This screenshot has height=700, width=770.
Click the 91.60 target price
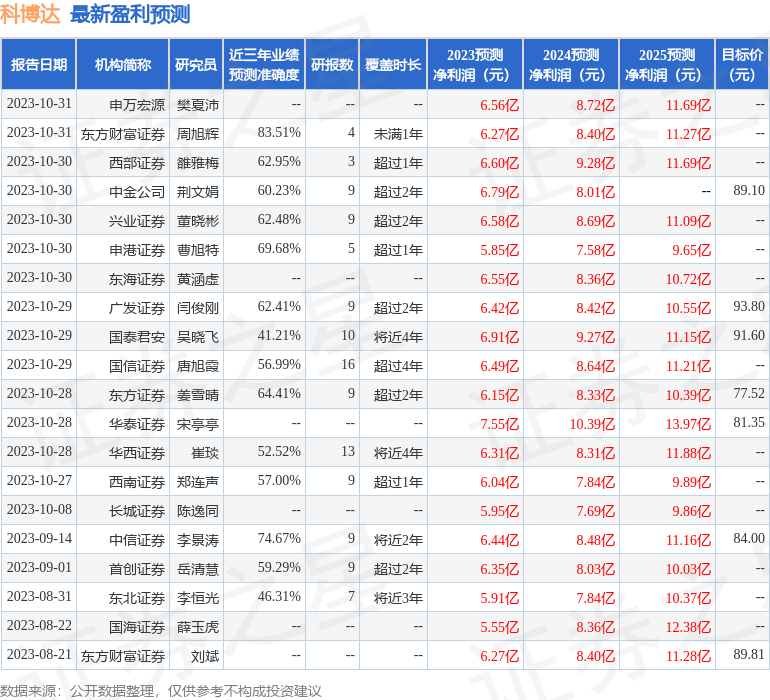749,336
